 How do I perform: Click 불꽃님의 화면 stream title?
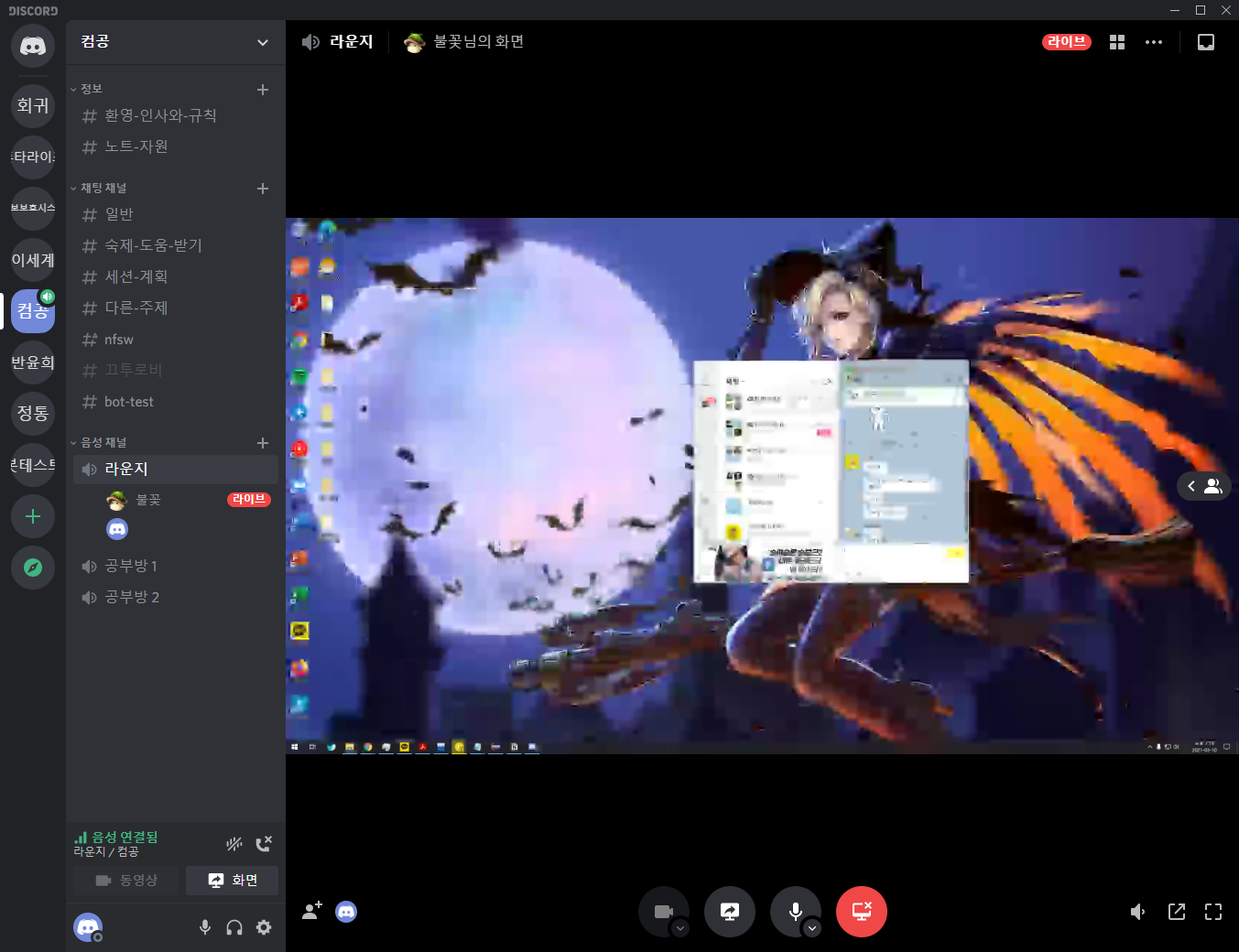click(478, 42)
